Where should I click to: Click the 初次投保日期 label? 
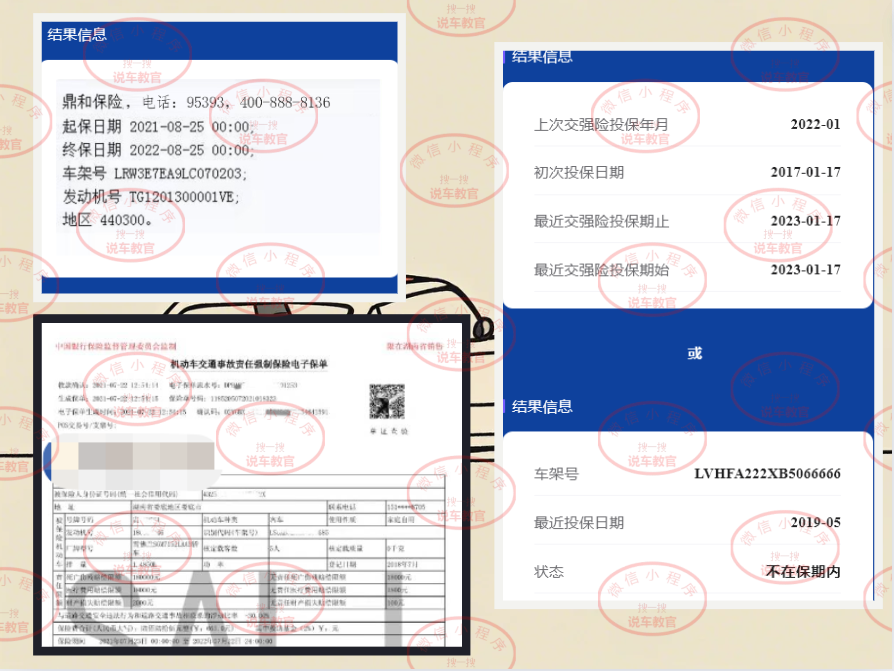tap(578, 172)
